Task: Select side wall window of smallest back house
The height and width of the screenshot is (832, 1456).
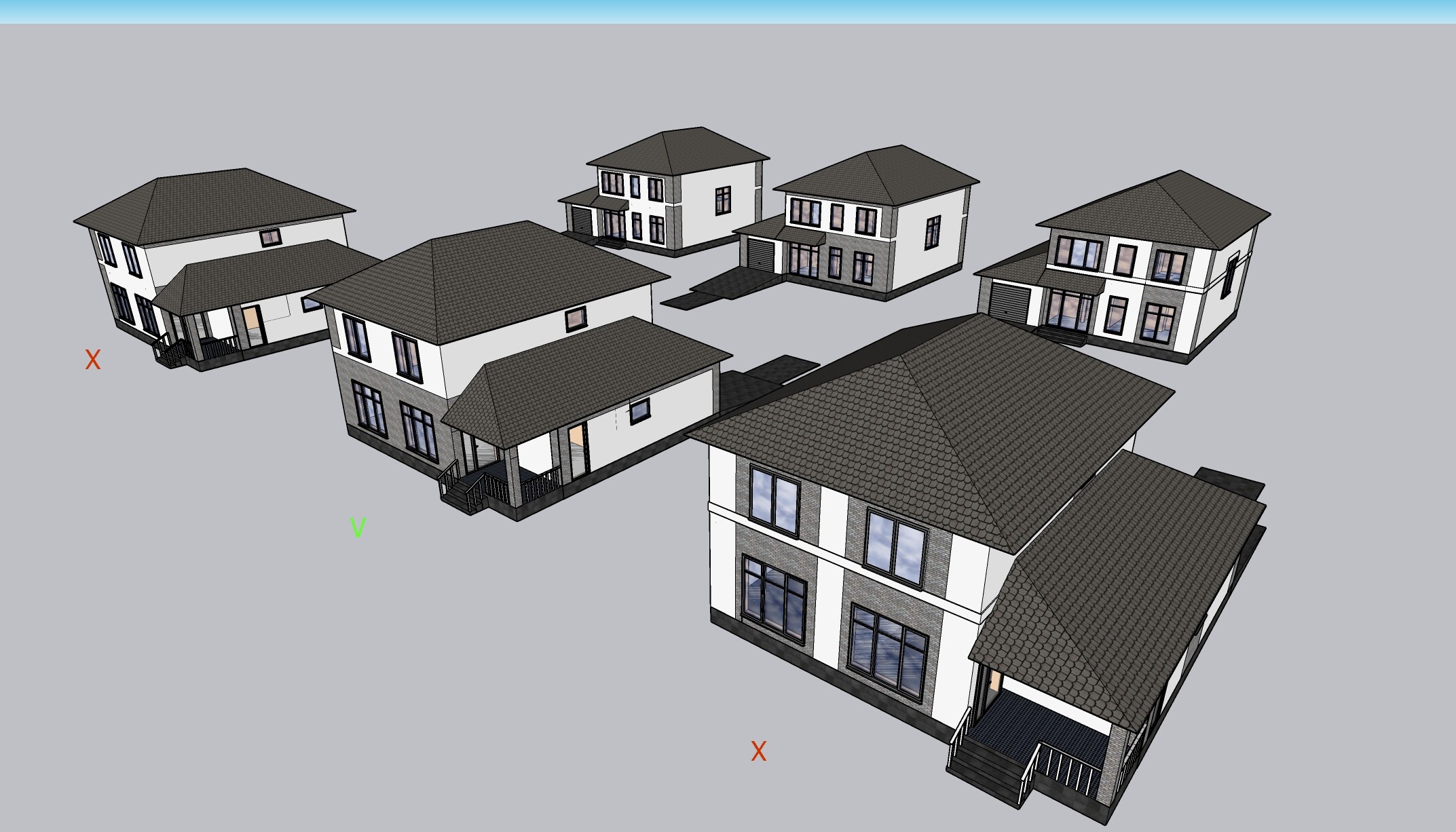Action: 723,200
